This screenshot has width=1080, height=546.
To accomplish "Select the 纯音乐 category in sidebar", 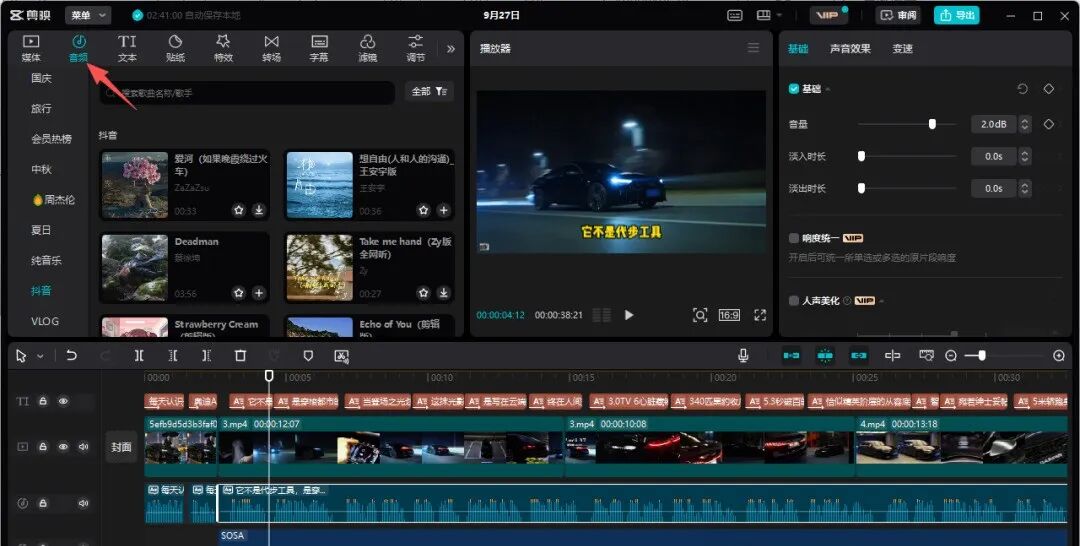I will pyautogui.click(x=46, y=261).
